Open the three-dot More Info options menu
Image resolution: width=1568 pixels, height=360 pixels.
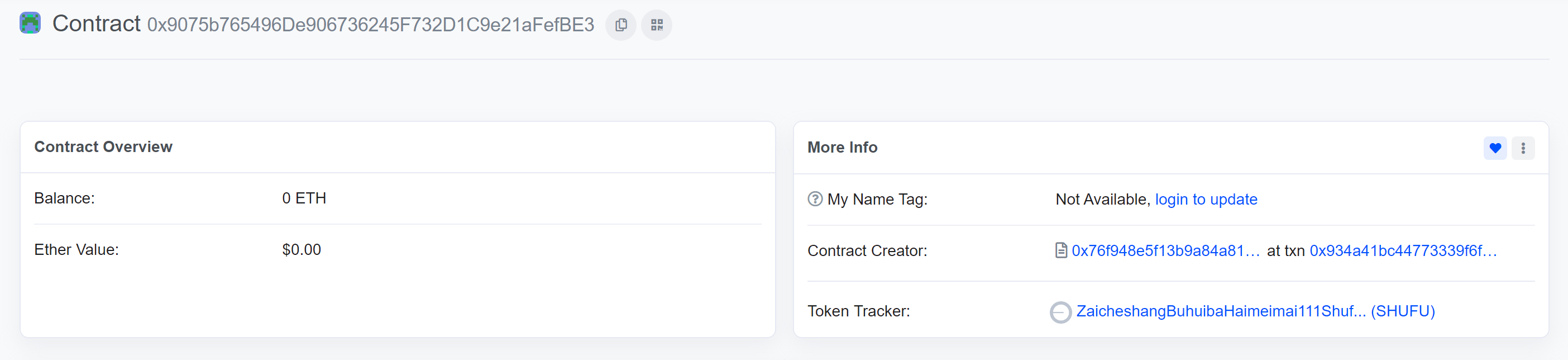pyautogui.click(x=1522, y=148)
